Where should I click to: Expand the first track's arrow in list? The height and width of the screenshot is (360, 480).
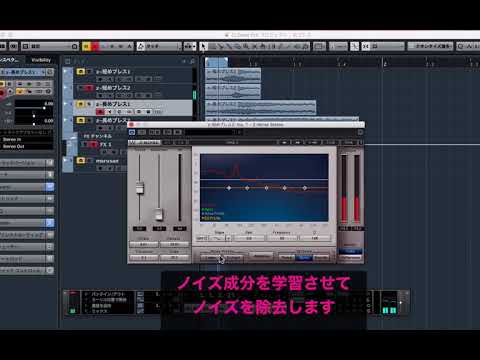pyautogui.click(x=65, y=71)
